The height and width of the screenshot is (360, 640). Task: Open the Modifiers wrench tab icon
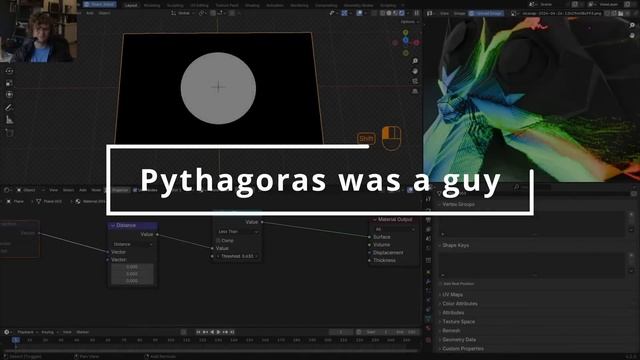click(428, 281)
